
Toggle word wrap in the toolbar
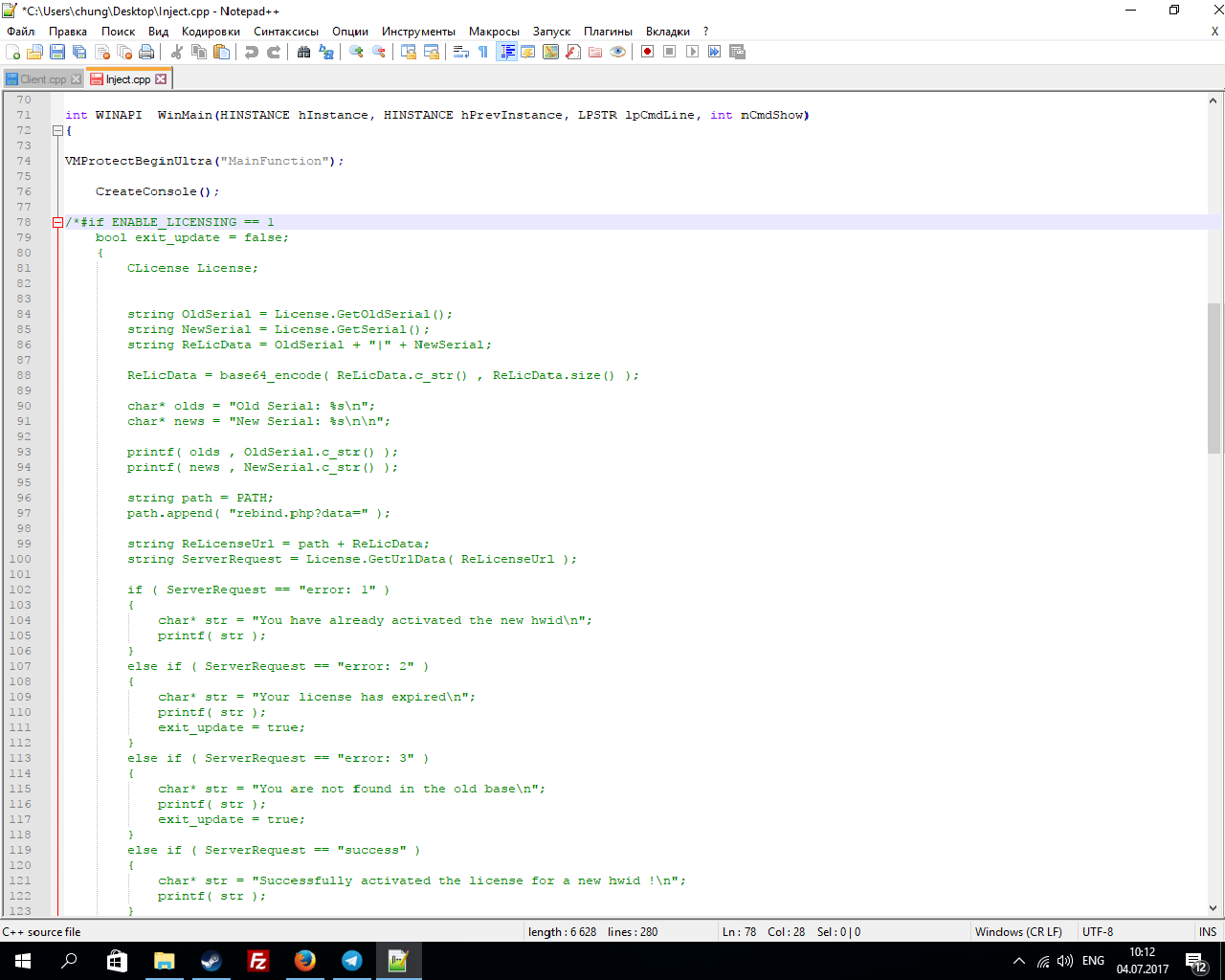[461, 52]
